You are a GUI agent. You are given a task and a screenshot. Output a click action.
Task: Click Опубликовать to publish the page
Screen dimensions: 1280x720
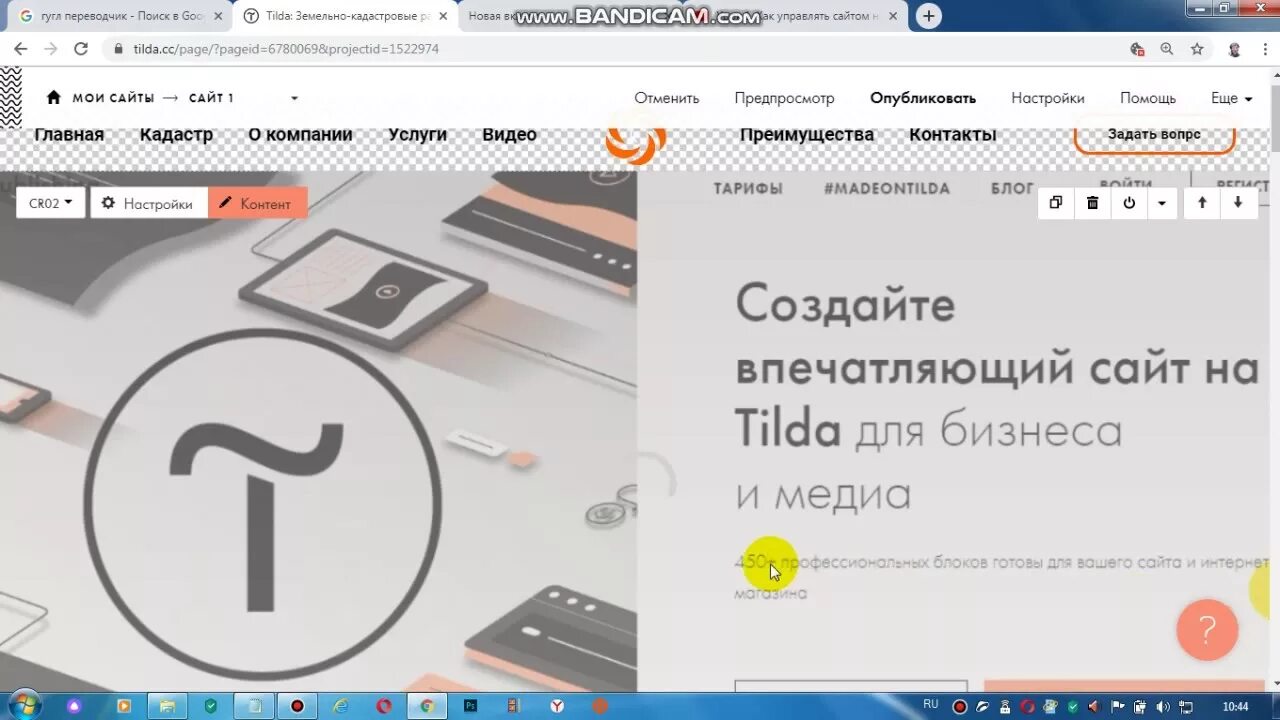point(923,98)
